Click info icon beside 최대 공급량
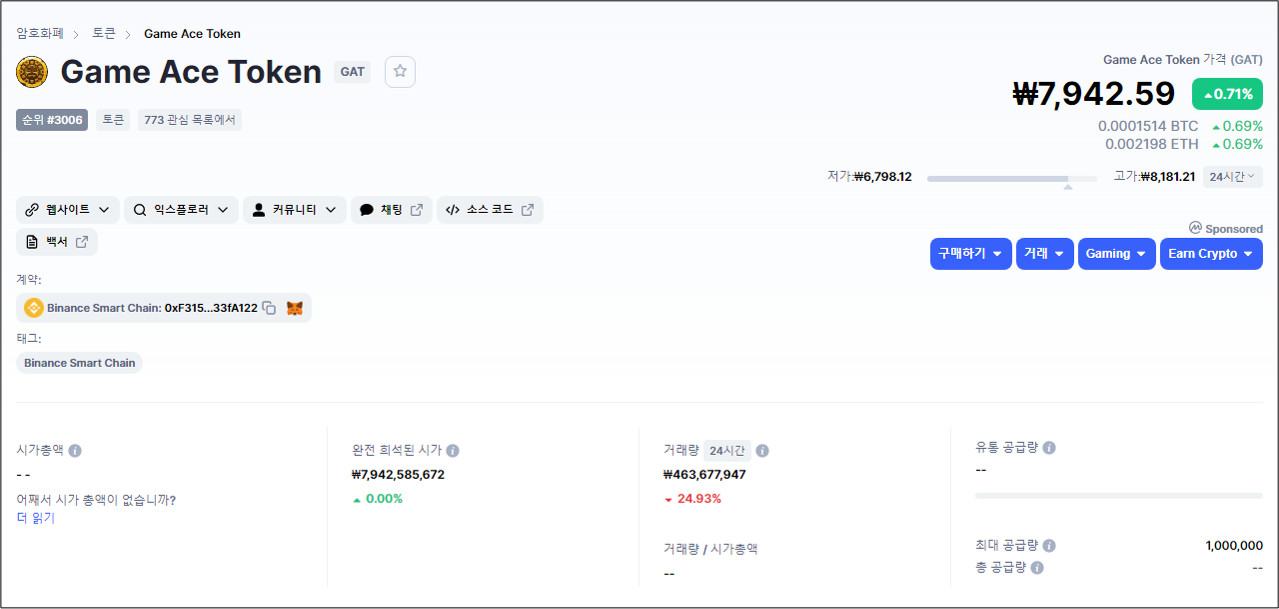 pos(1049,546)
